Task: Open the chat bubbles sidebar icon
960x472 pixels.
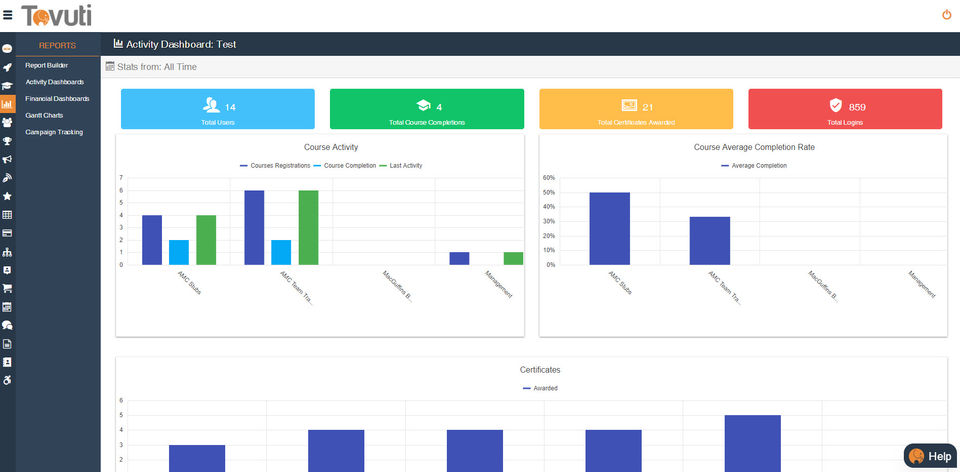Action: coord(7,325)
